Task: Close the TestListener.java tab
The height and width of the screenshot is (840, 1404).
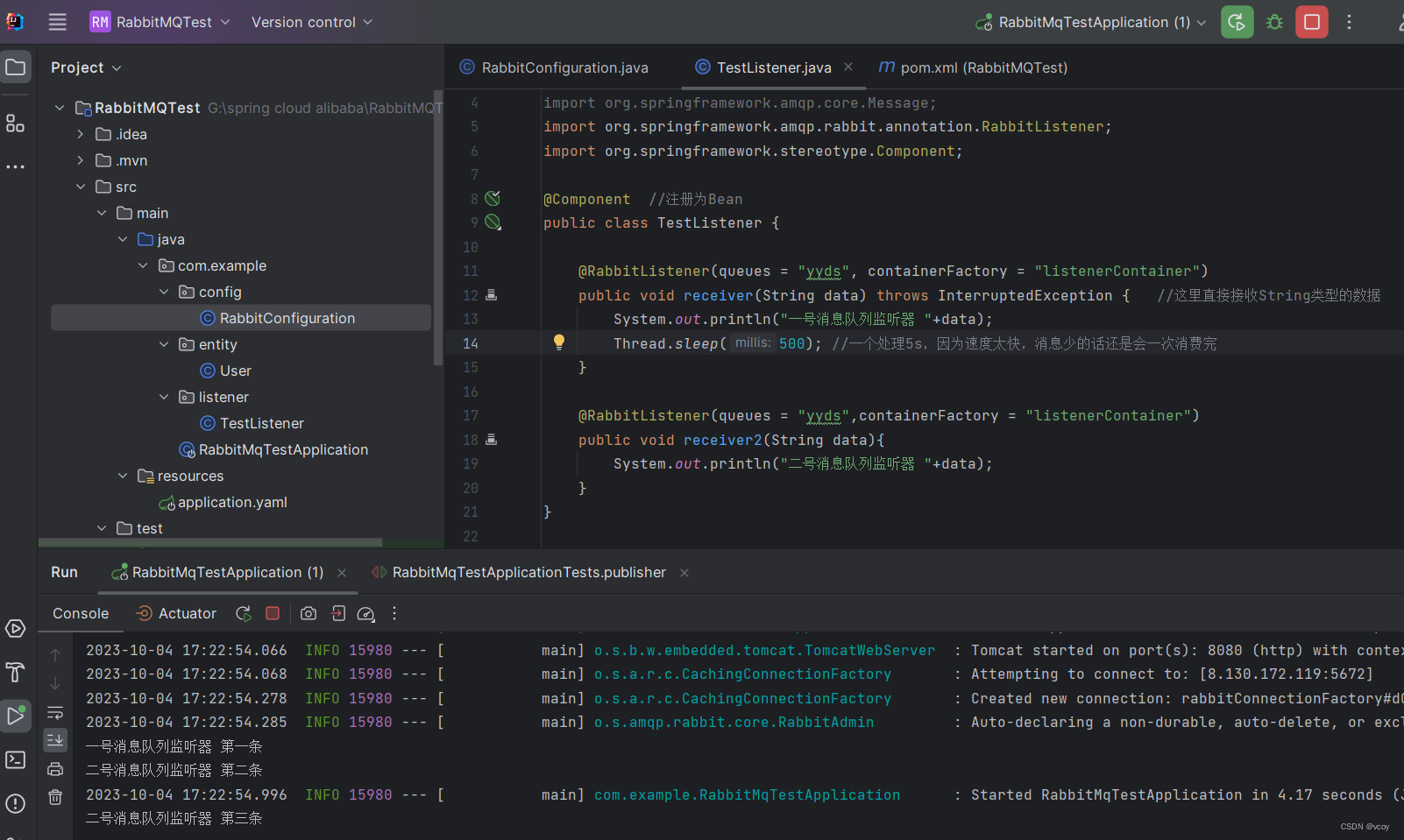Action: tap(848, 67)
